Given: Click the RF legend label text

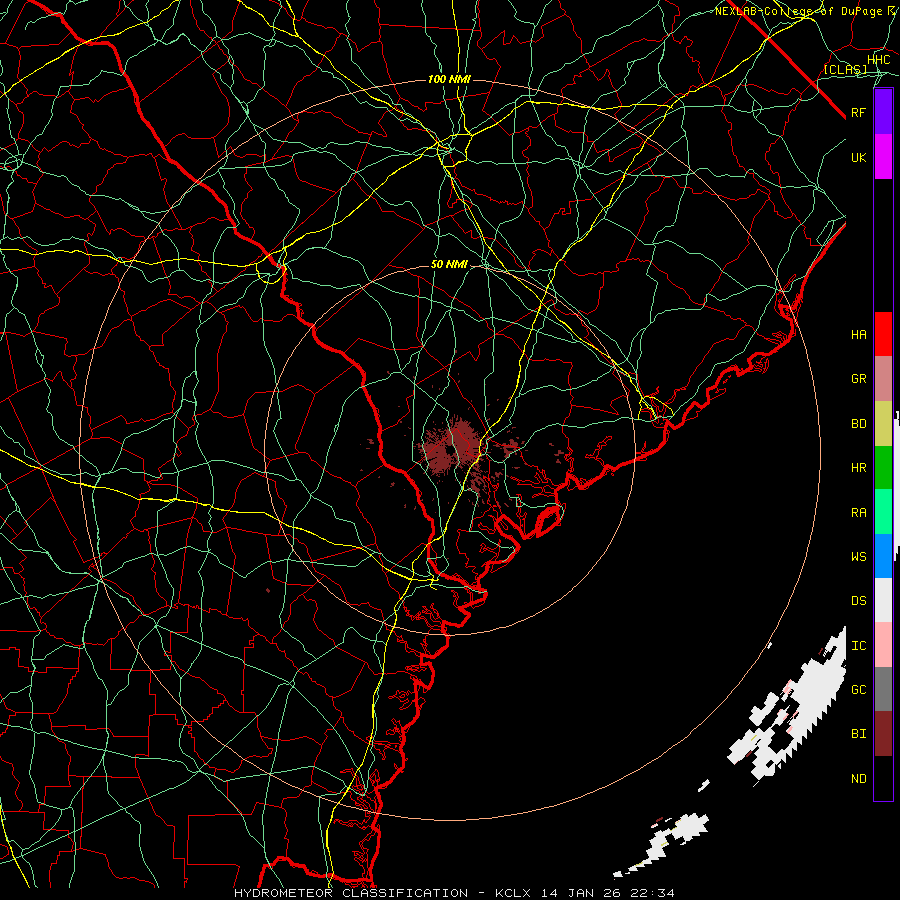Looking at the screenshot, I should [858, 112].
